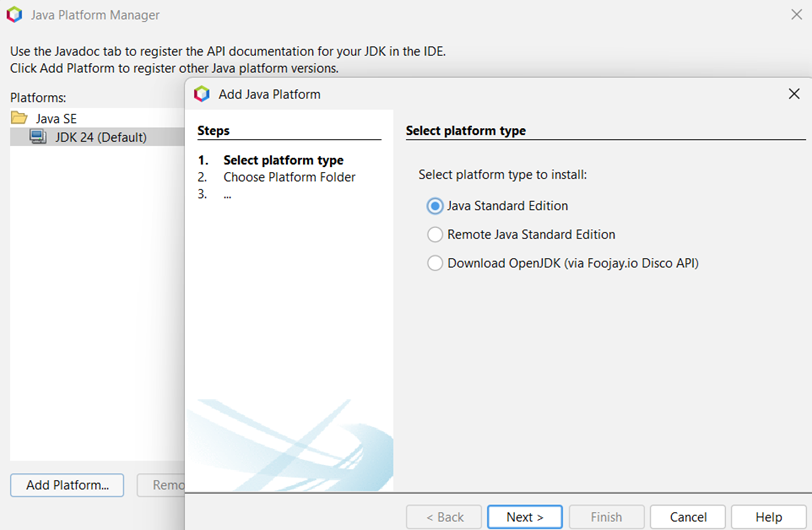This screenshot has height=530, width=812.
Task: Click the 'Select platform type to install:' label
Action: (502, 175)
